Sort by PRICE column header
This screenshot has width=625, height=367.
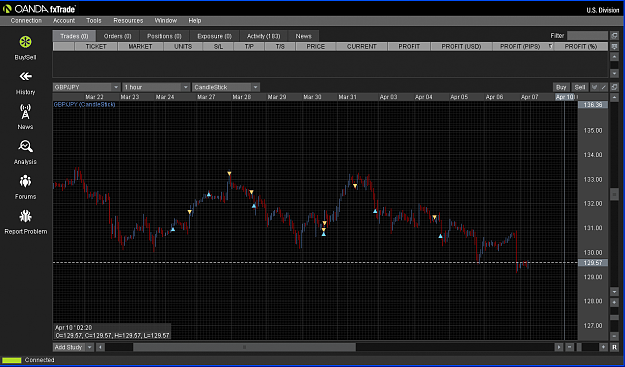pyautogui.click(x=316, y=47)
